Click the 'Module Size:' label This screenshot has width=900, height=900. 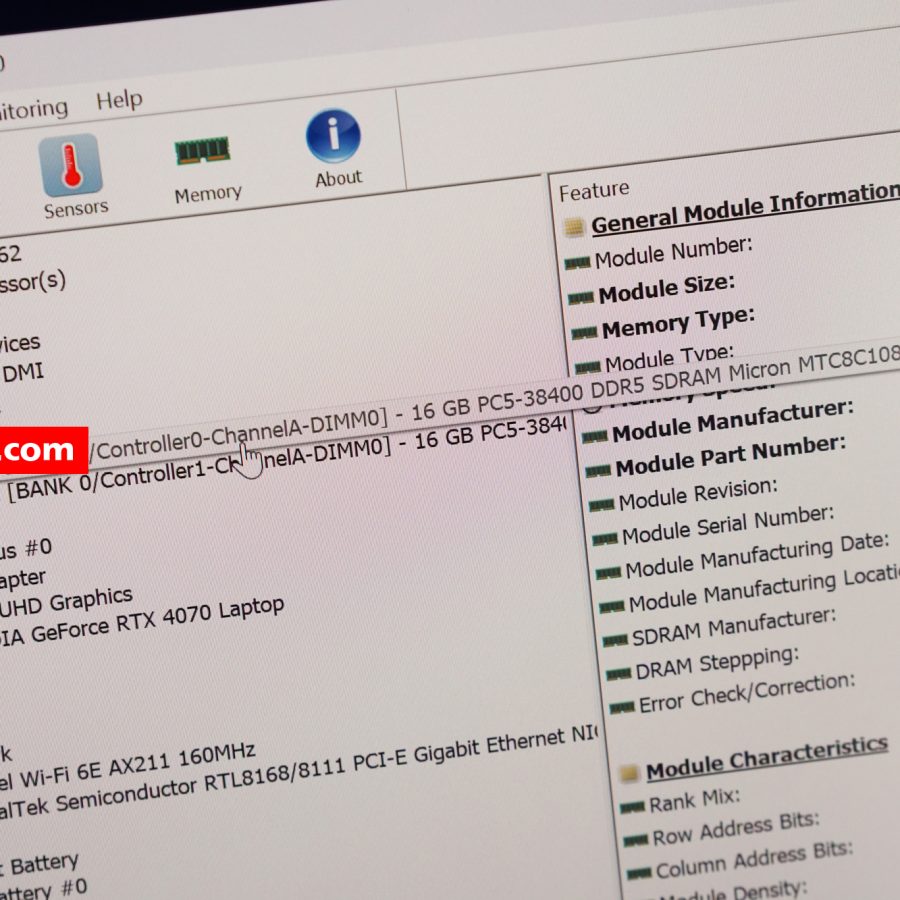[x=666, y=289]
